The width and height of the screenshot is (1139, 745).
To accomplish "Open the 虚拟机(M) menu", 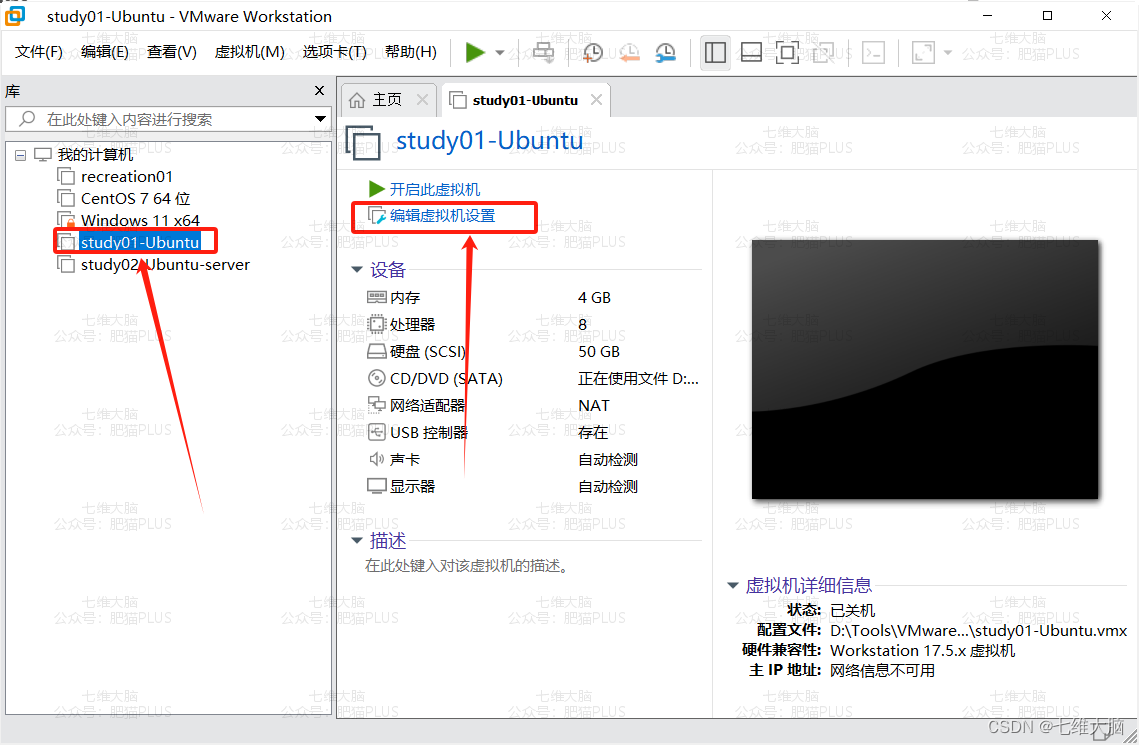I will coord(249,52).
